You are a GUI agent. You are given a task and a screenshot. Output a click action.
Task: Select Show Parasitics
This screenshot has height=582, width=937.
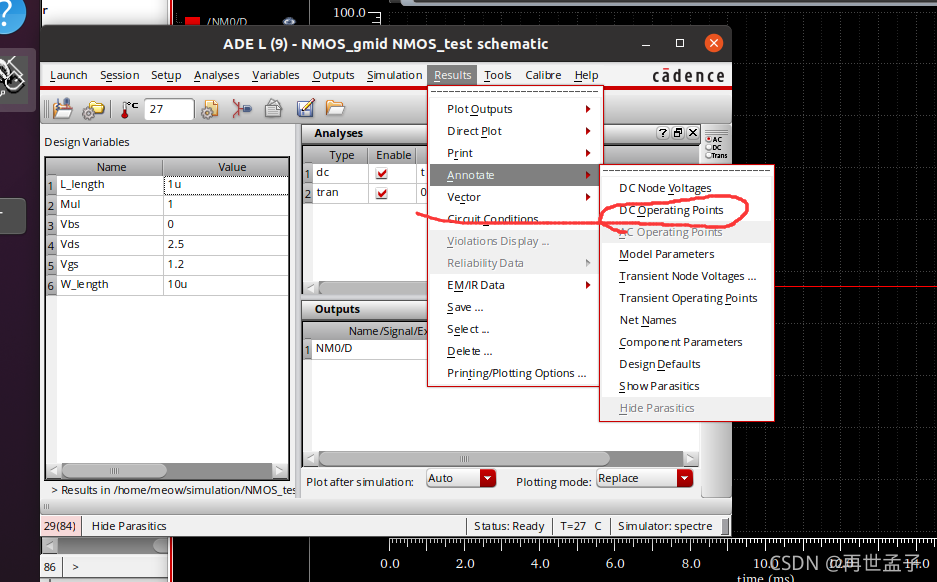click(x=686, y=386)
